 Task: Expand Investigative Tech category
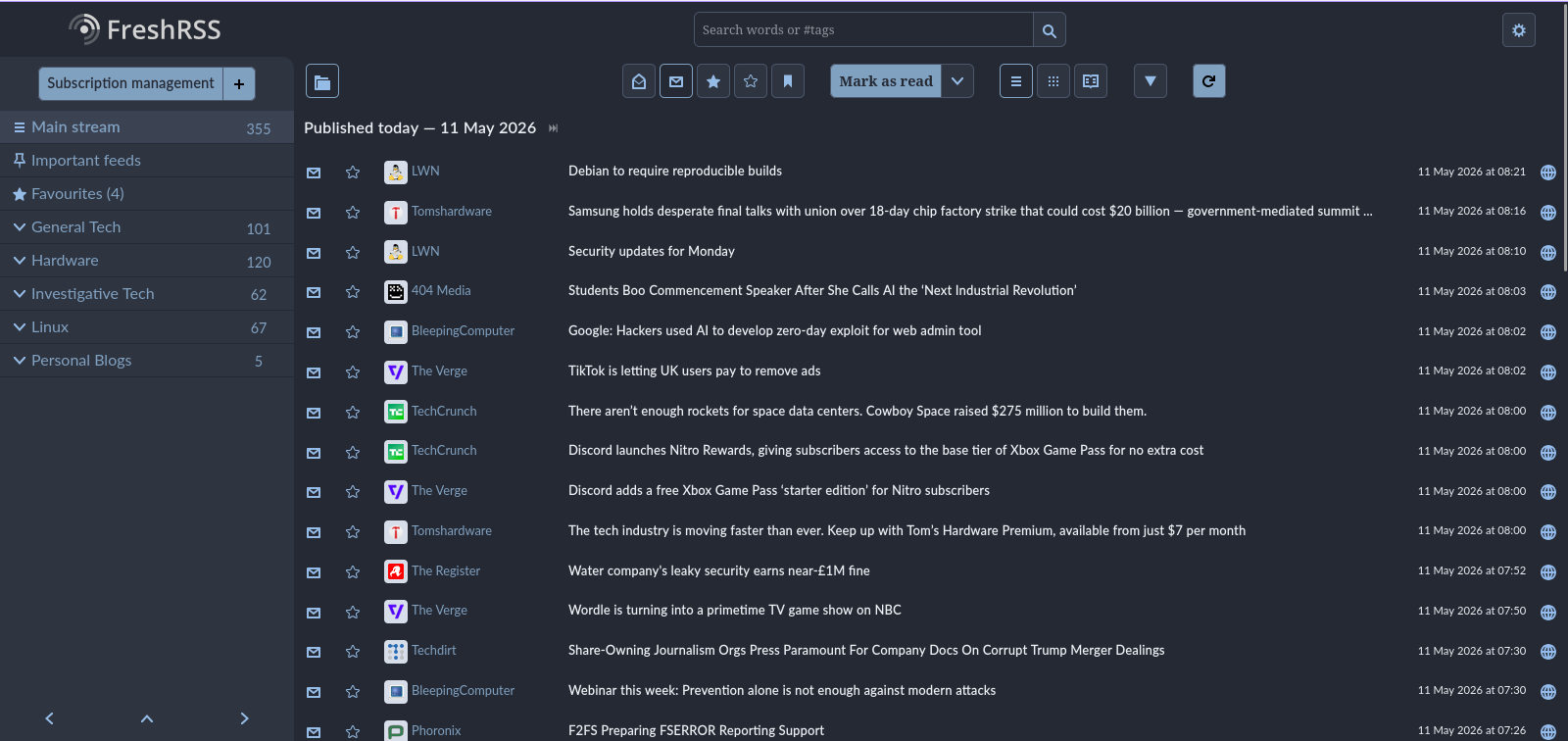20,294
